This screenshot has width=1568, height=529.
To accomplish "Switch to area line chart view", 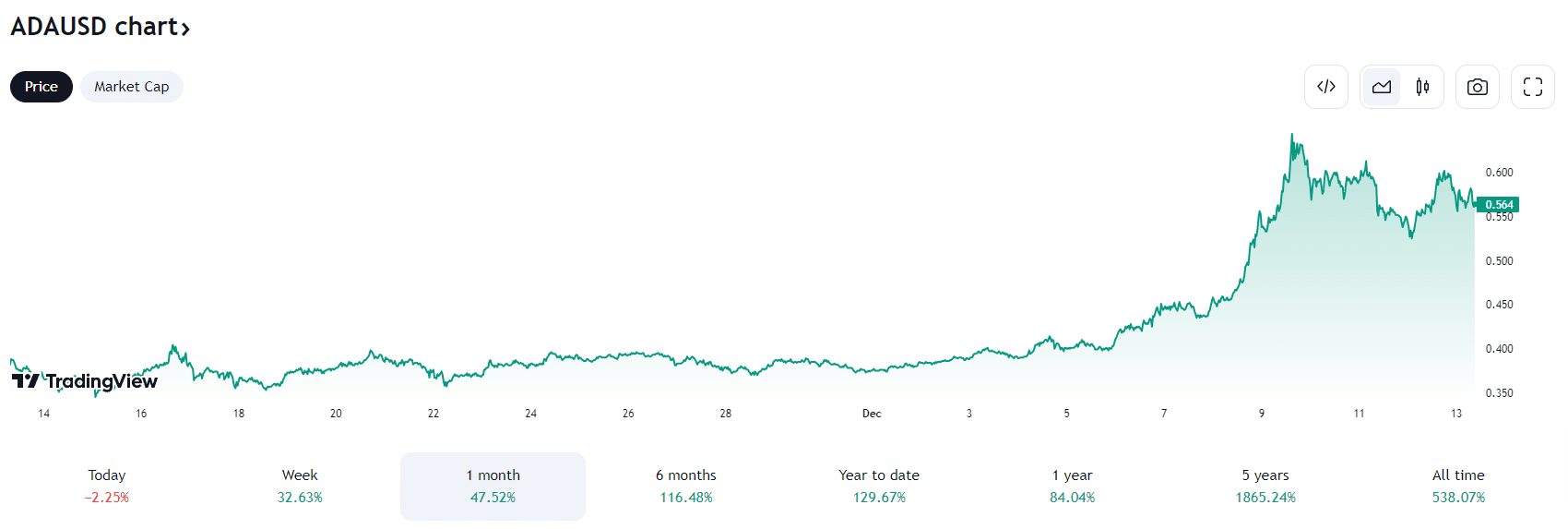I will point(1382,87).
